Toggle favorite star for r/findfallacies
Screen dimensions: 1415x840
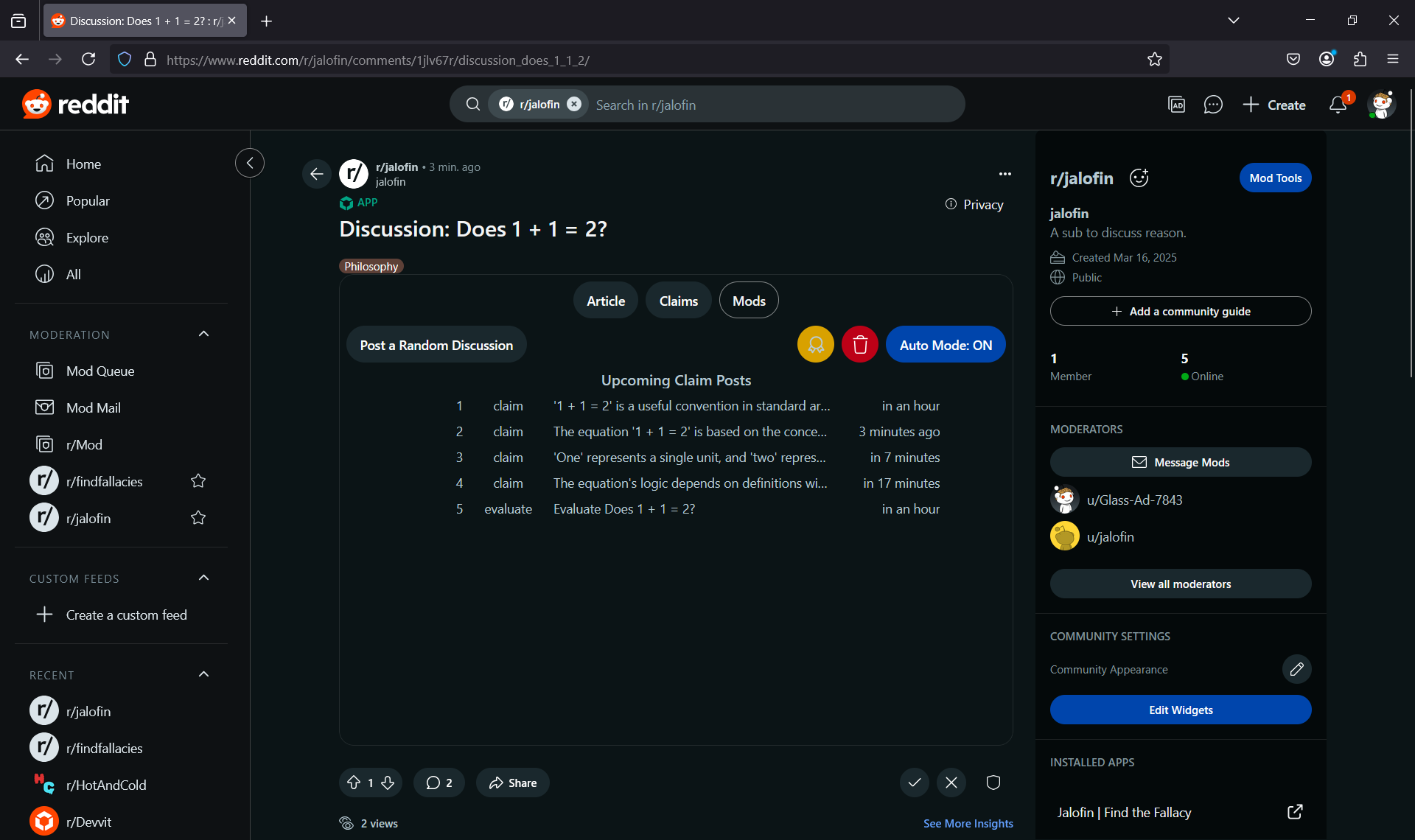(x=198, y=481)
